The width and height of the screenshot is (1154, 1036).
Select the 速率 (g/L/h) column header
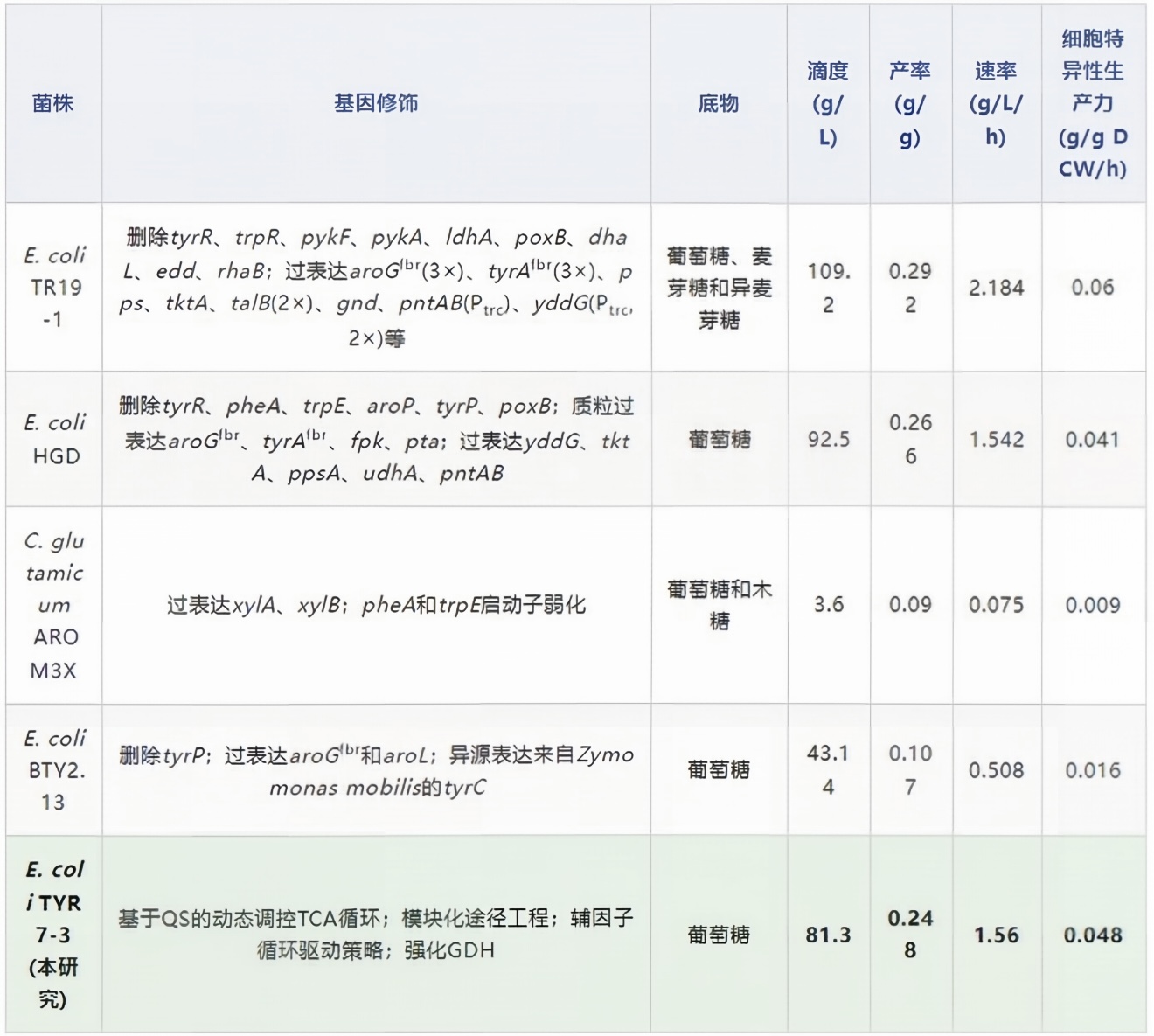point(996,103)
